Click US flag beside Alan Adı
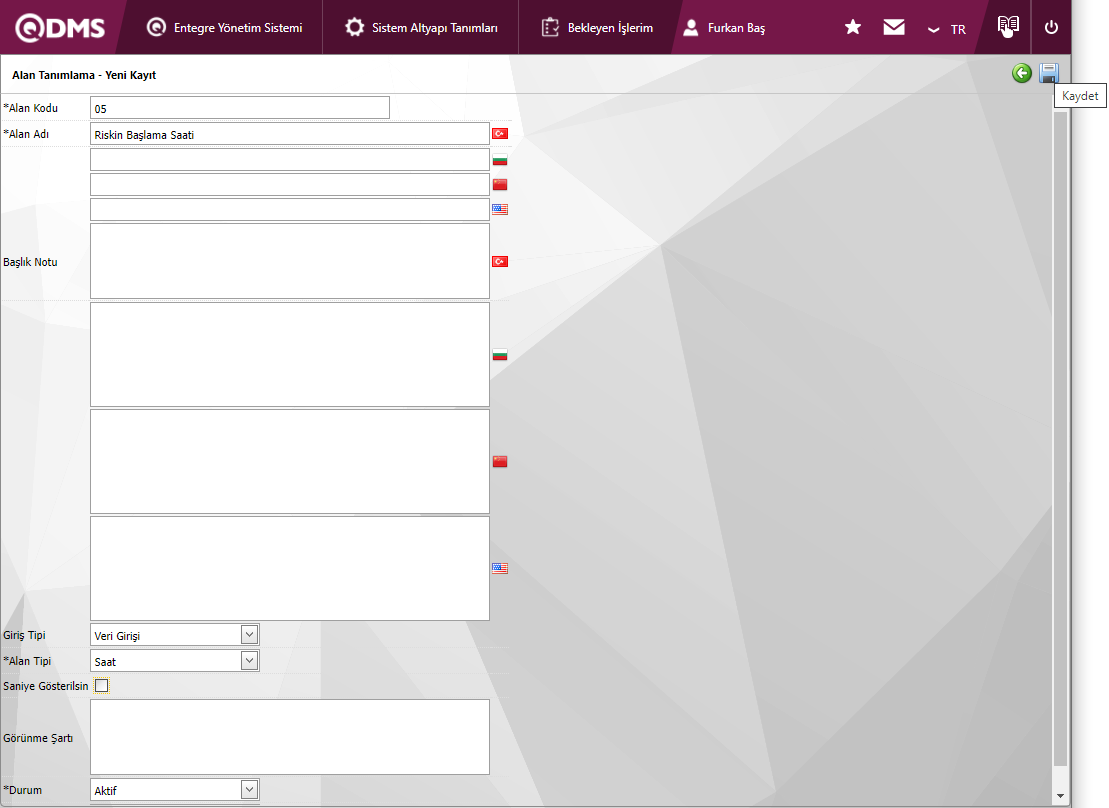Image resolution: width=1109 pixels, height=808 pixels. (500, 209)
